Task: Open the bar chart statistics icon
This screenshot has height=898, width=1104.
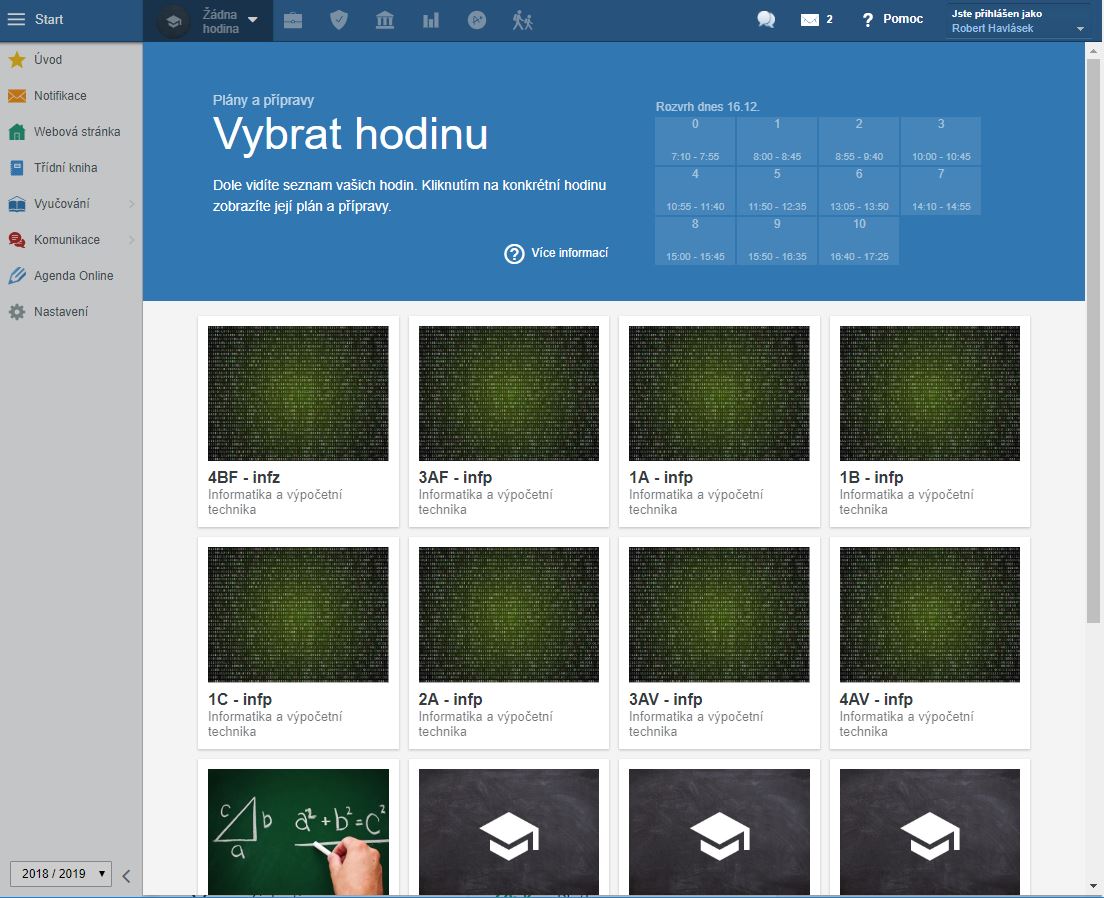Action: [x=431, y=20]
